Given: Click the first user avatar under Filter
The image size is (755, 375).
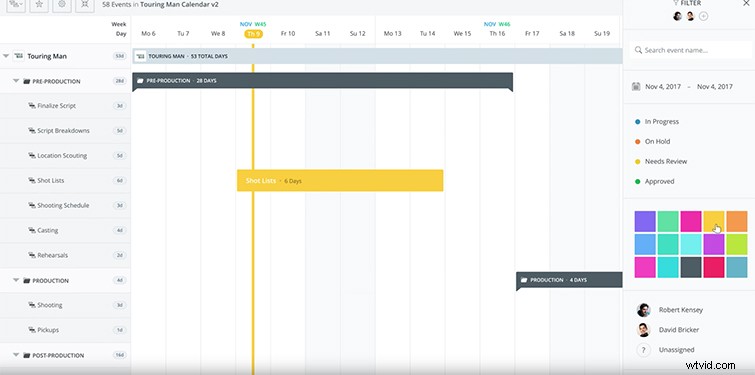Looking at the screenshot, I should 677,16.
